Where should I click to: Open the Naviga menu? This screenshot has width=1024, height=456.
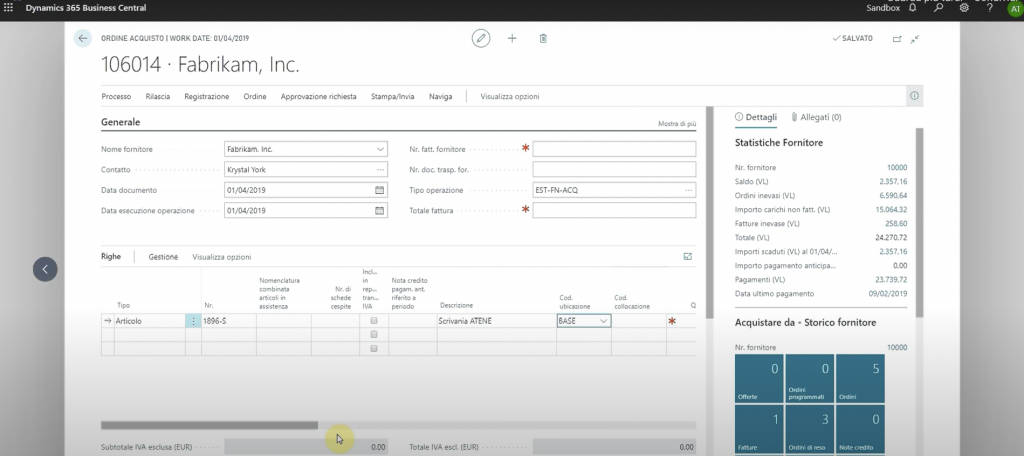pos(441,96)
